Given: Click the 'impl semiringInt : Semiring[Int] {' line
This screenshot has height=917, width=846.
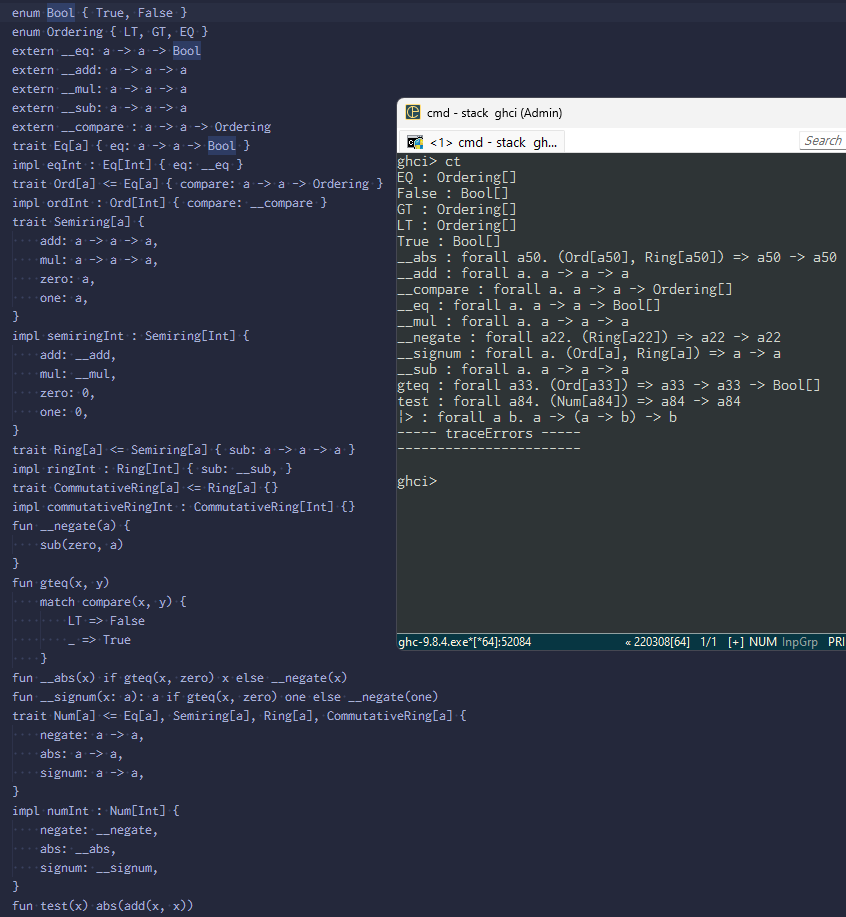Looking at the screenshot, I should point(131,336).
